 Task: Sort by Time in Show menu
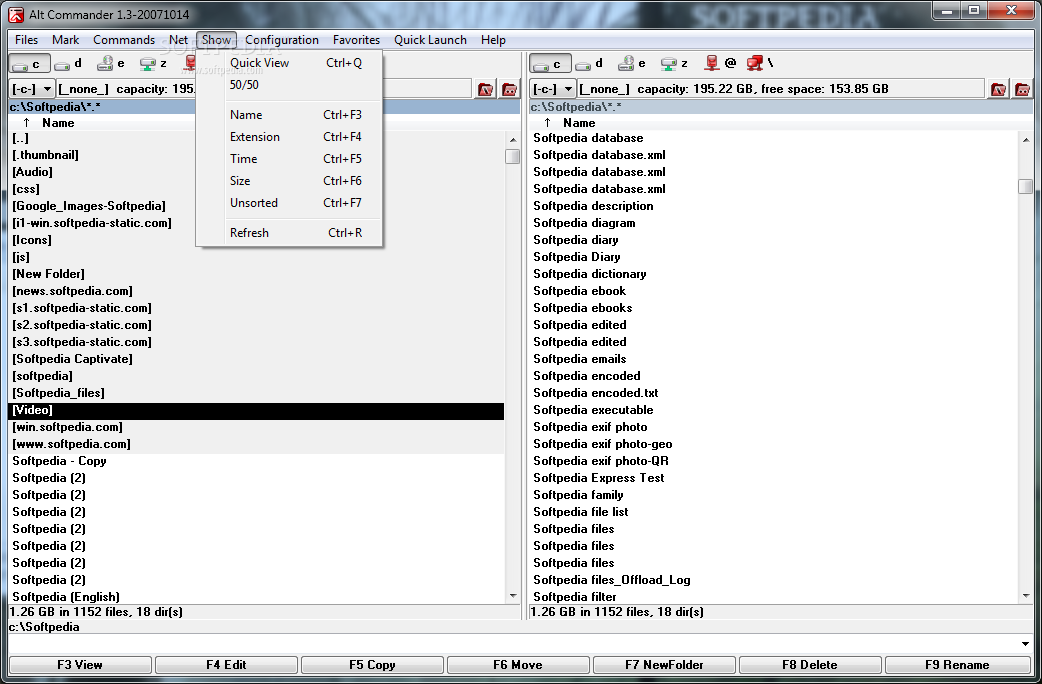point(290,158)
